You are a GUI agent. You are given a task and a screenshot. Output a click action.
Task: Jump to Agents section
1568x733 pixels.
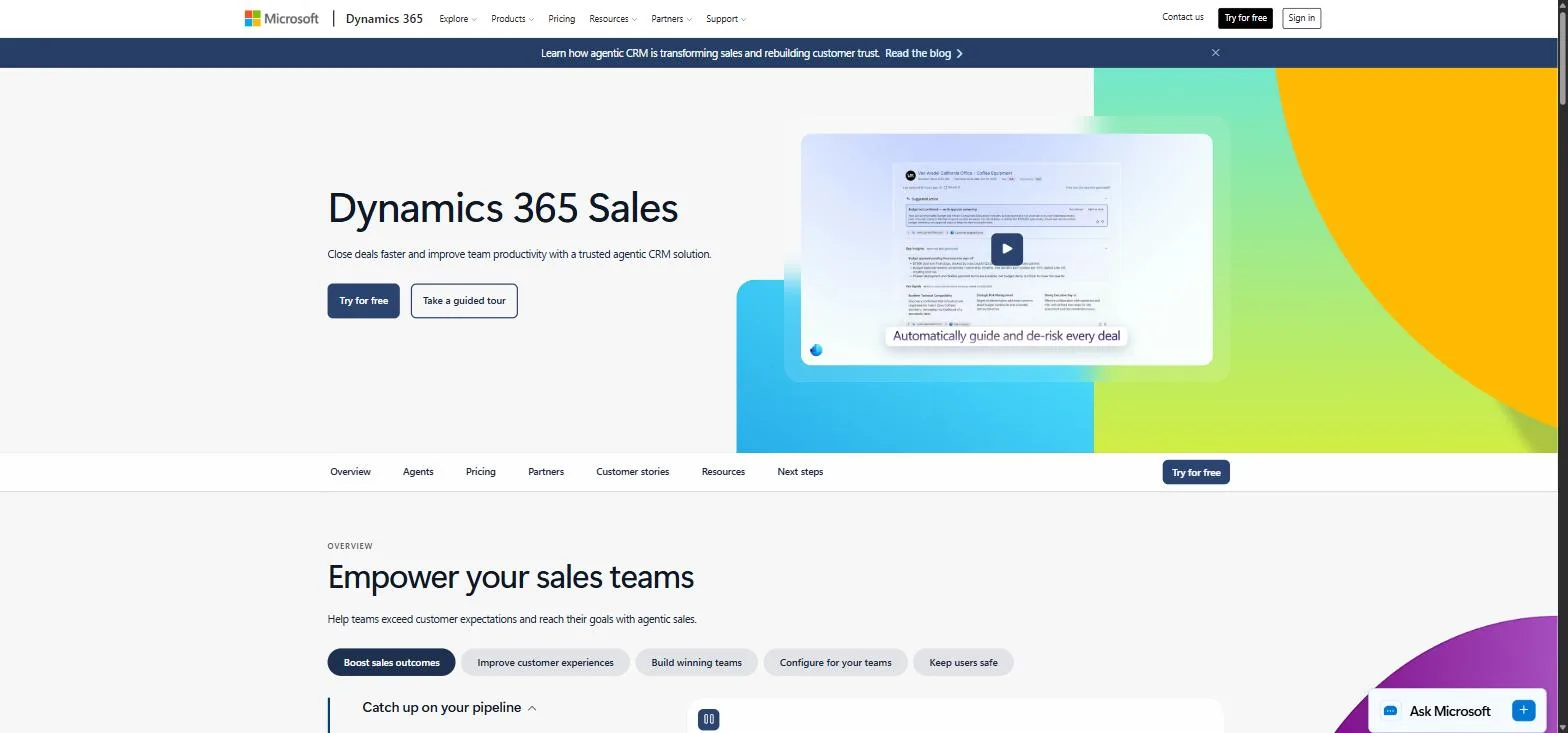(418, 472)
